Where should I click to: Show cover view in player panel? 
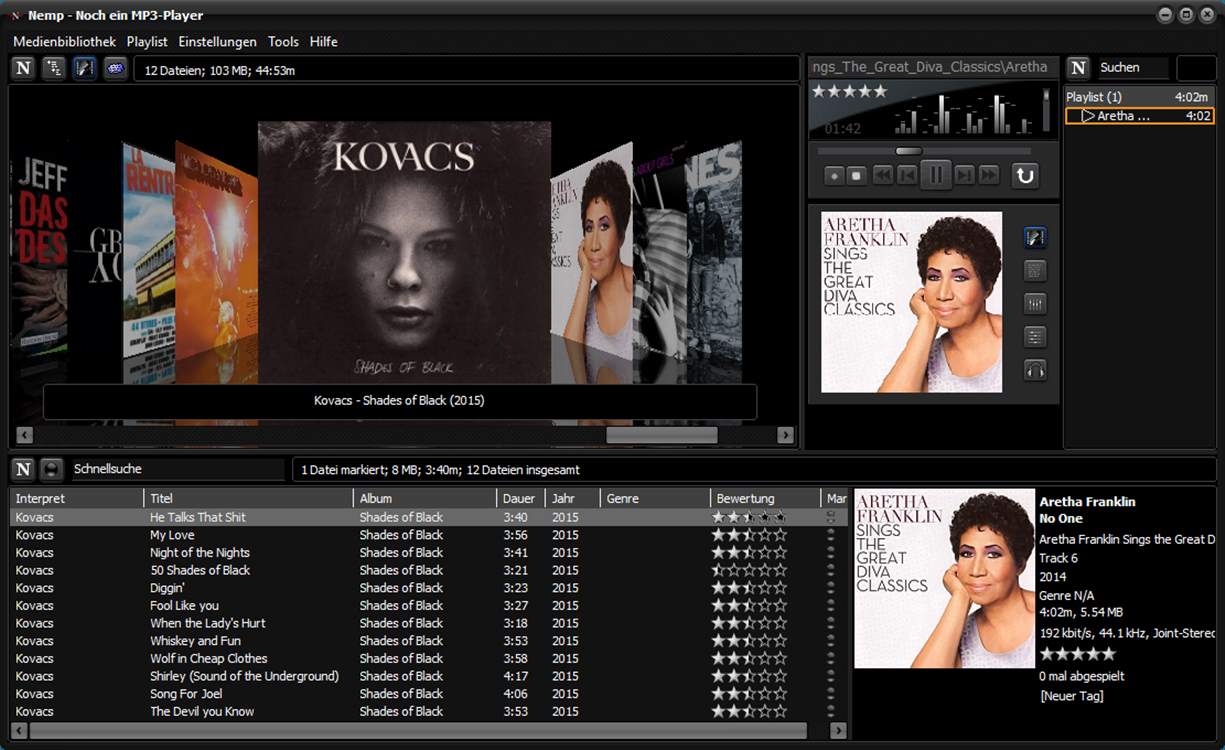click(x=1035, y=238)
